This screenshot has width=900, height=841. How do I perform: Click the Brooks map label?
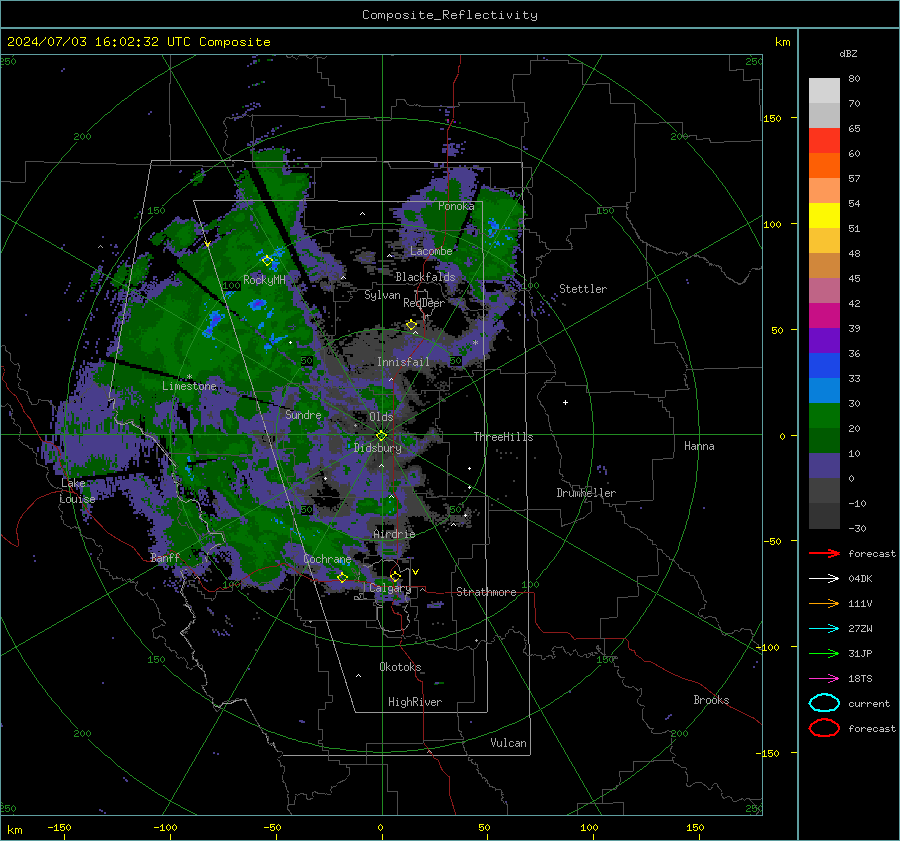tap(711, 700)
